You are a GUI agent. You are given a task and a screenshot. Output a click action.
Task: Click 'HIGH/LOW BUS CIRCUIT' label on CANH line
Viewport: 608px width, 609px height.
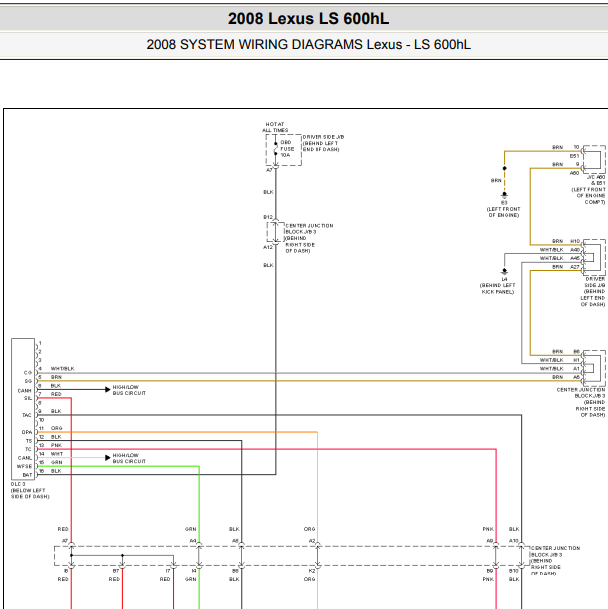[129, 390]
